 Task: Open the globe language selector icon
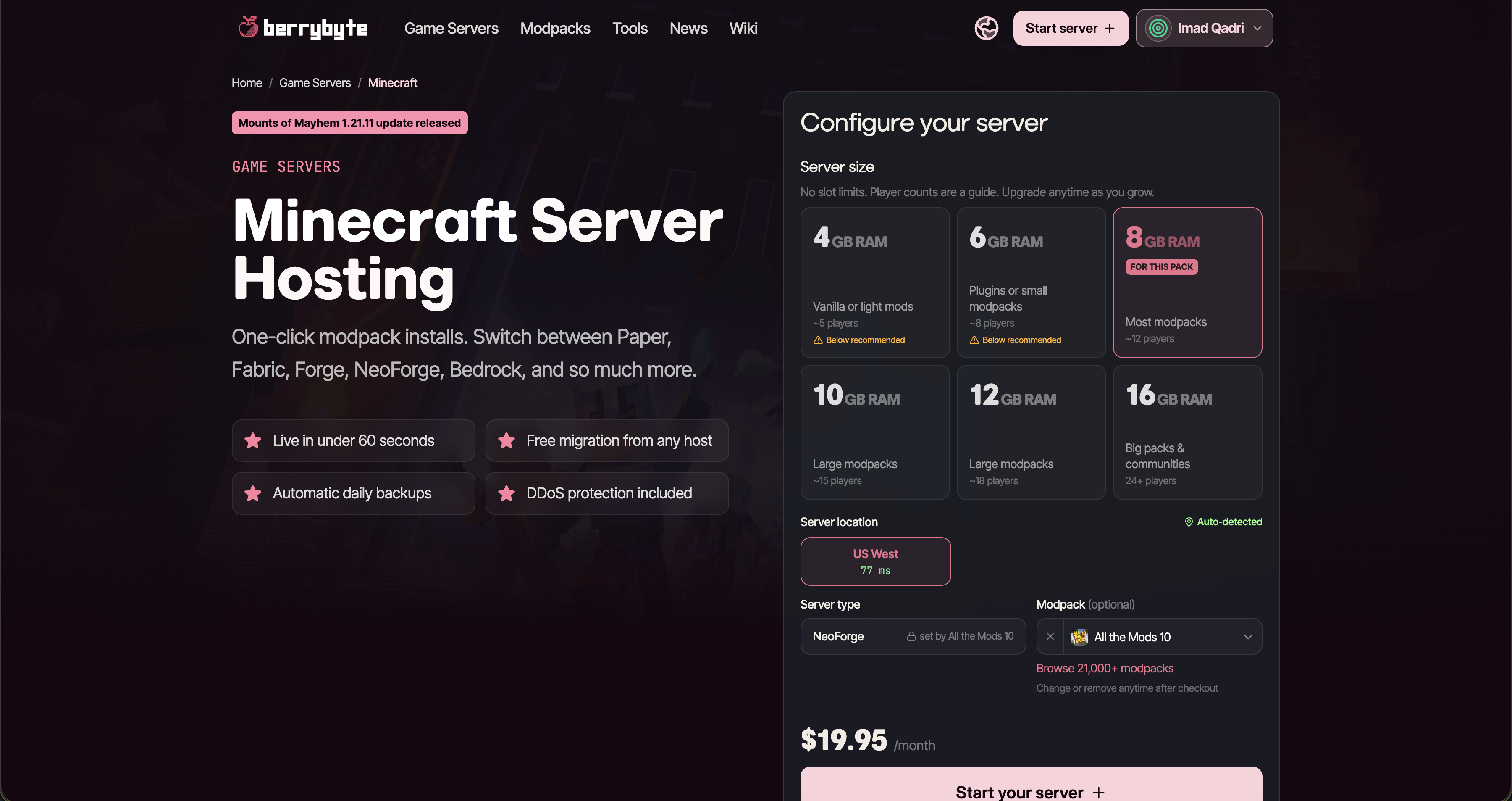pos(986,28)
